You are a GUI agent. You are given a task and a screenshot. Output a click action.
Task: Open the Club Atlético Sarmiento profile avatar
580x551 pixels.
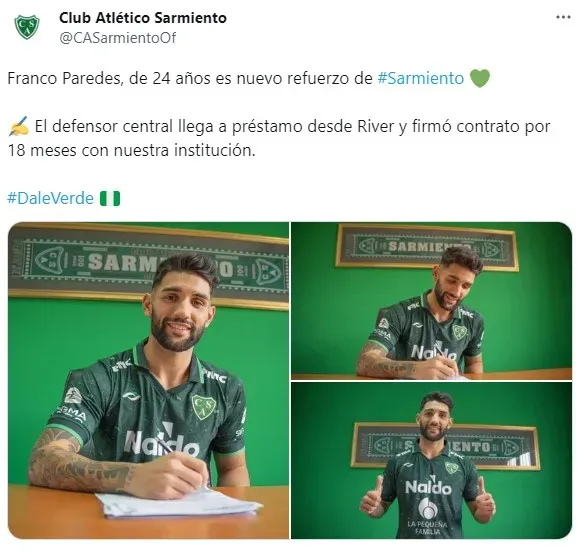[27, 27]
